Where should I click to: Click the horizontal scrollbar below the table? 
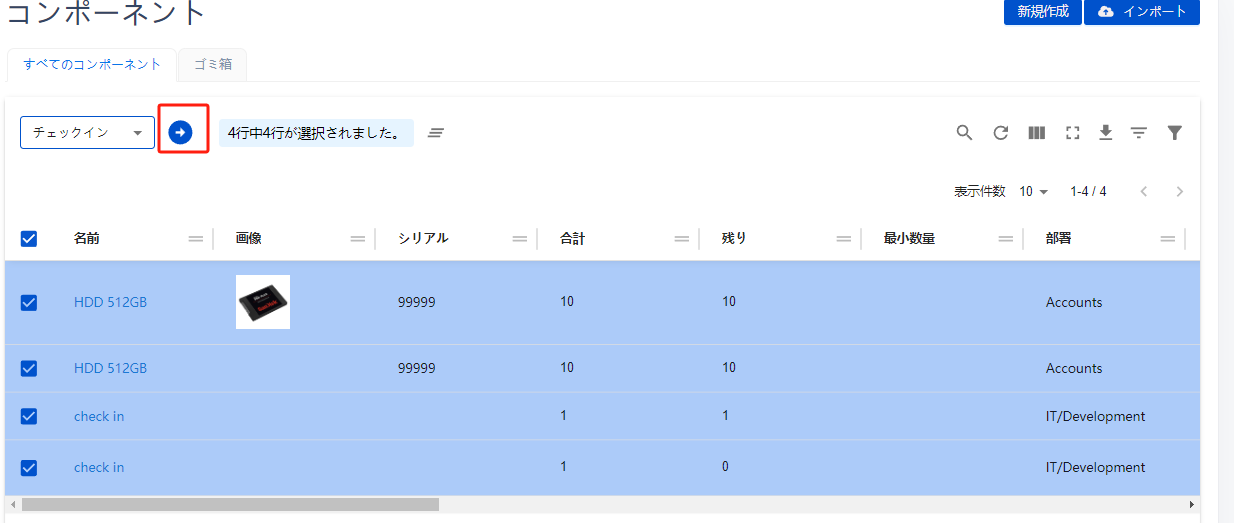[230, 505]
